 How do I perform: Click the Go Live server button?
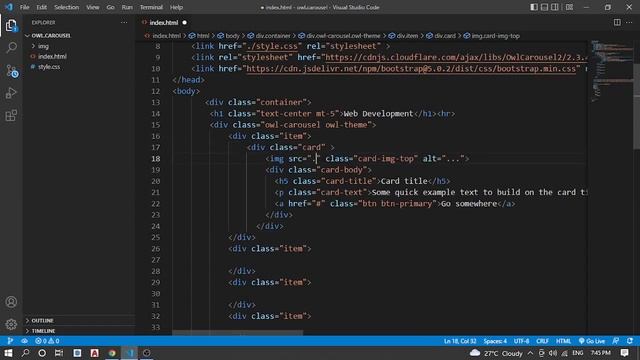(x=592, y=341)
